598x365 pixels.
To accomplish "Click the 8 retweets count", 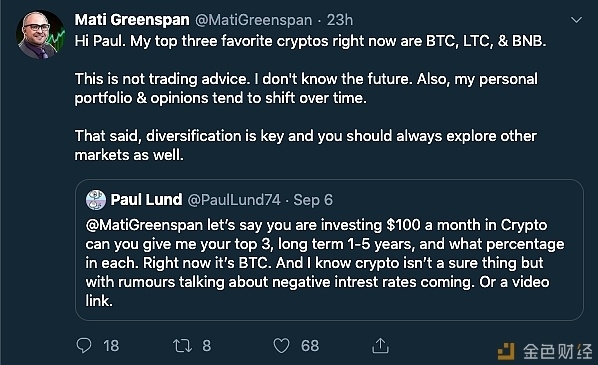I will coord(207,346).
